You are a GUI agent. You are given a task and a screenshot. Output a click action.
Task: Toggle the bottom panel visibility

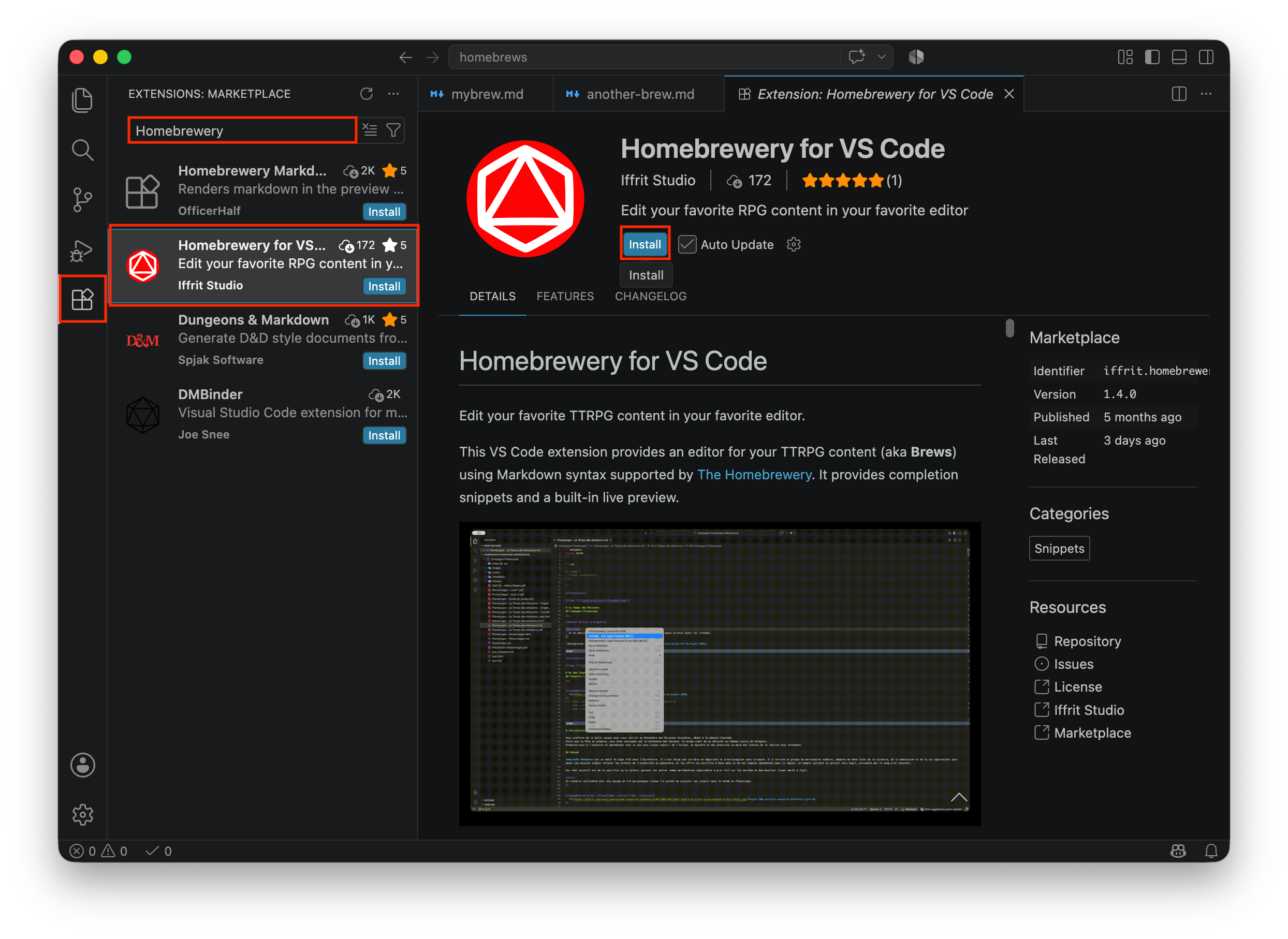[x=1179, y=57]
